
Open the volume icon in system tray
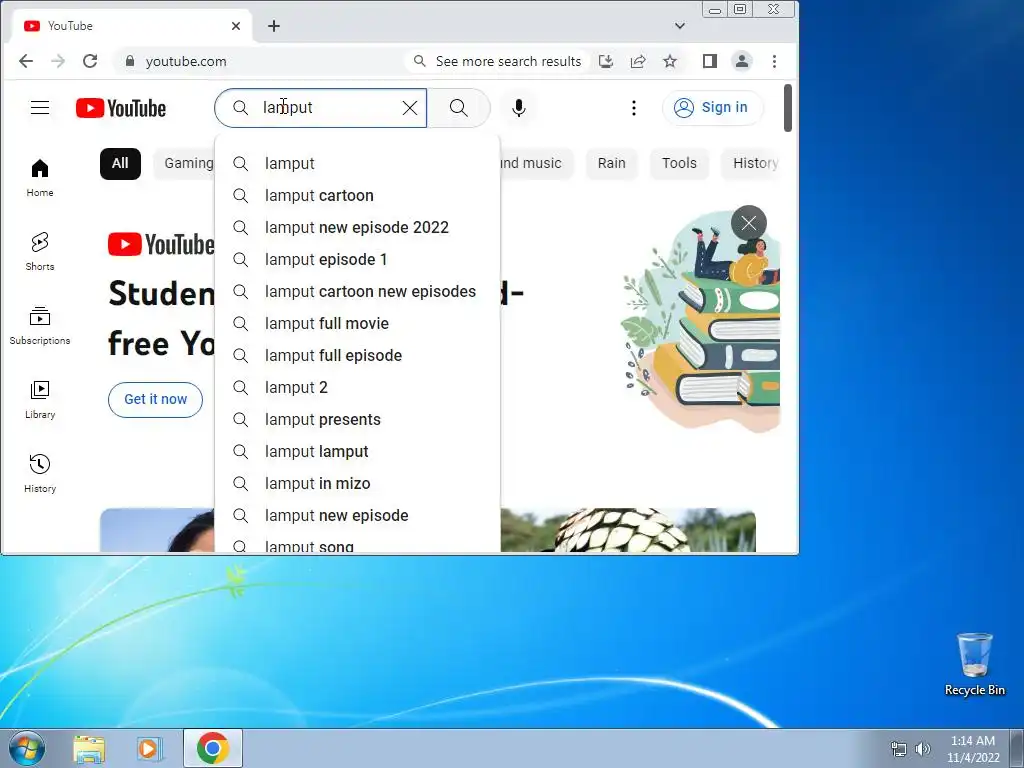pyautogui.click(x=922, y=749)
